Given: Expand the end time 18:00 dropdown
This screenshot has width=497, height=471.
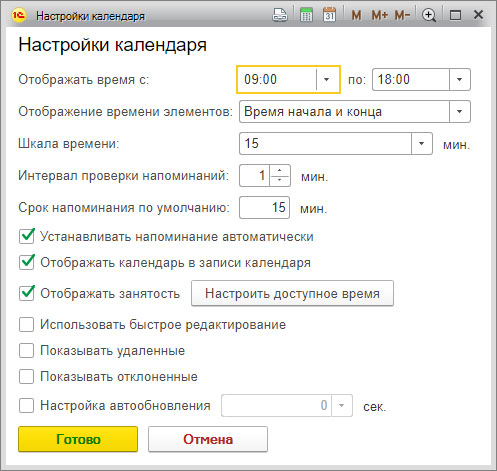Looking at the screenshot, I should [x=460, y=79].
